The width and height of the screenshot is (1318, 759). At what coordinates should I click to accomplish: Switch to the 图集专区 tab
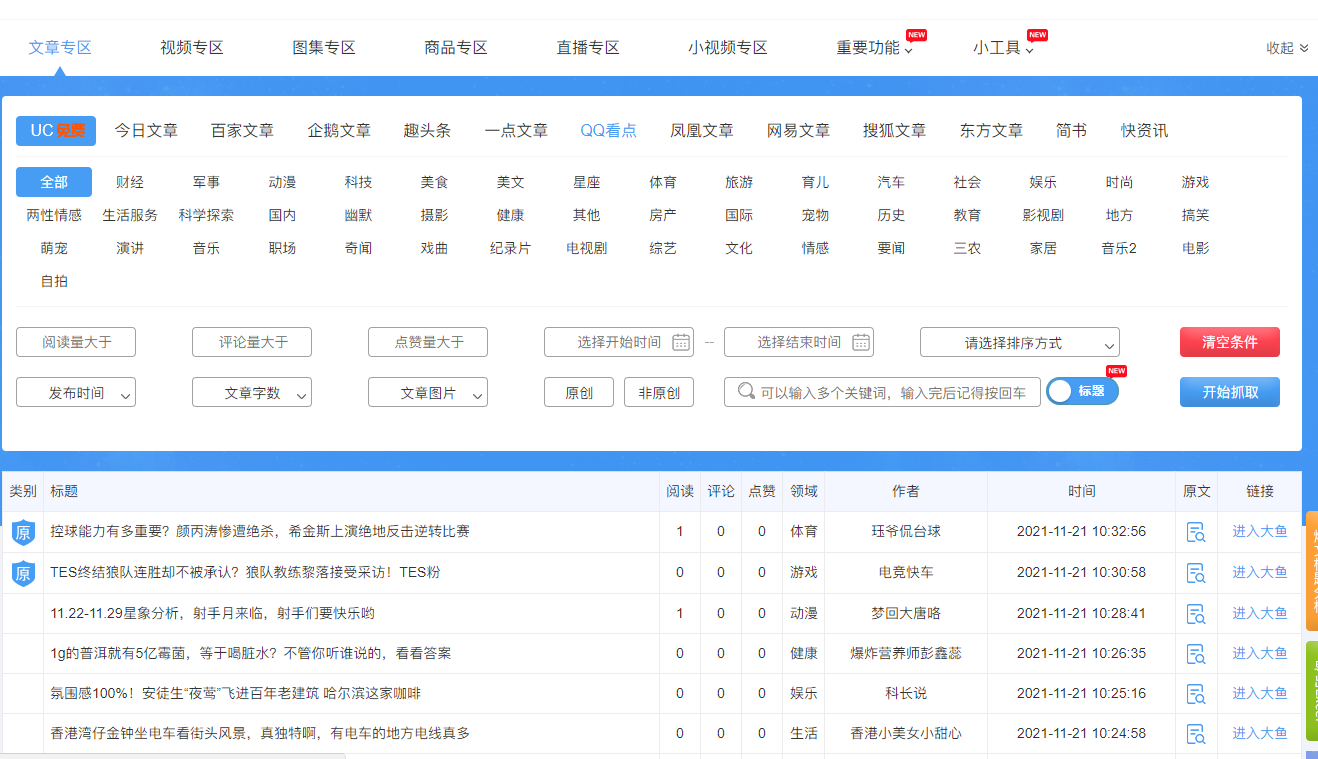point(324,48)
